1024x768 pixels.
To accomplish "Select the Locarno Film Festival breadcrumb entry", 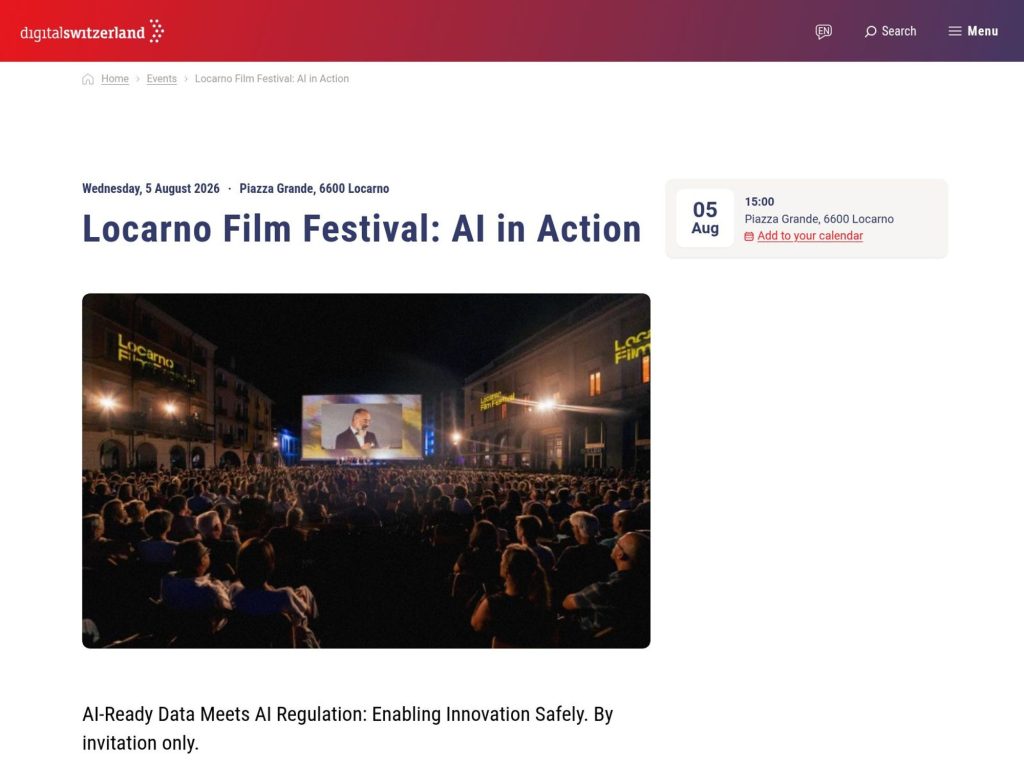I will click(x=273, y=78).
